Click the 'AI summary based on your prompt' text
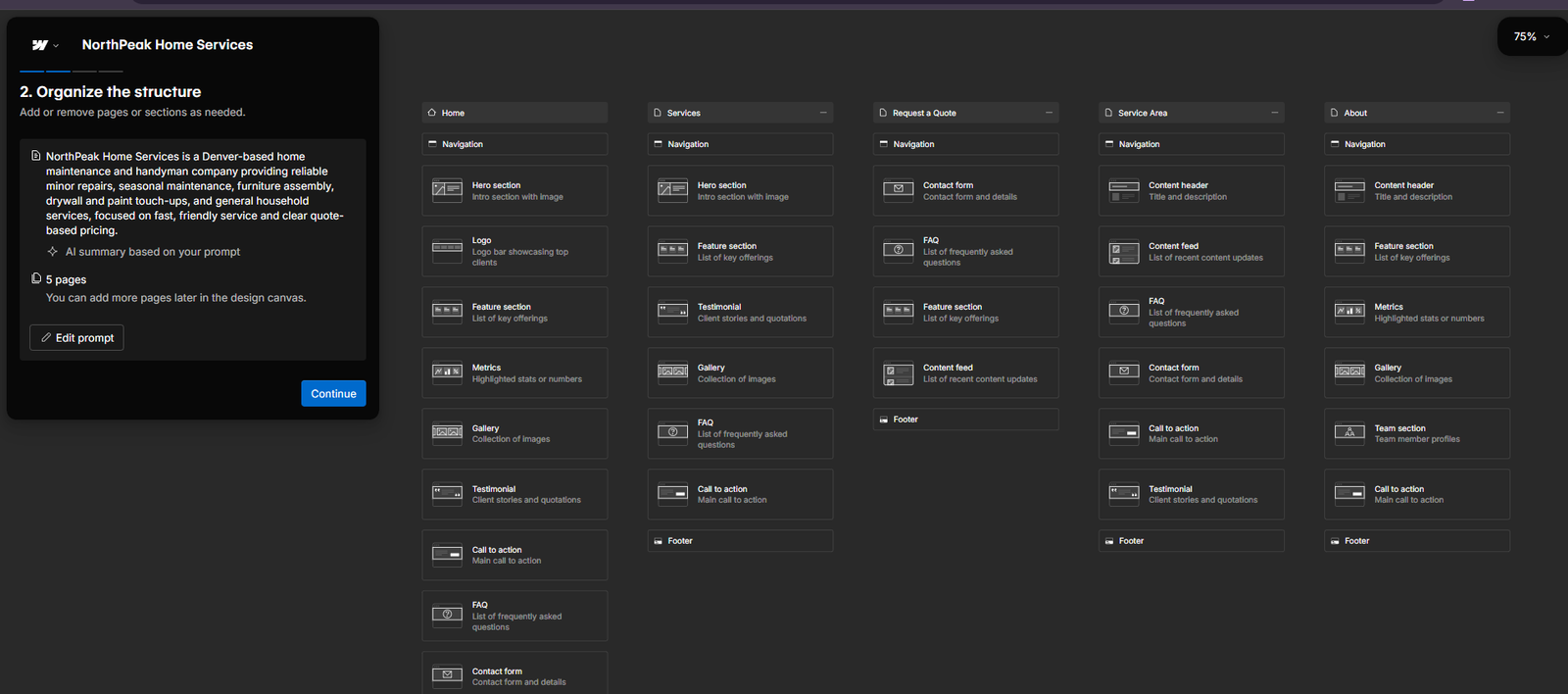The image size is (1568, 694). pos(153,252)
